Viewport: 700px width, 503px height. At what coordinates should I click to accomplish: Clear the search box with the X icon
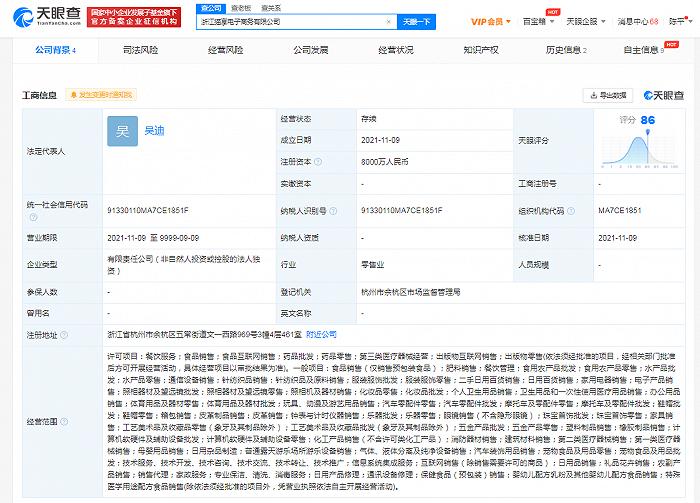[x=388, y=21]
